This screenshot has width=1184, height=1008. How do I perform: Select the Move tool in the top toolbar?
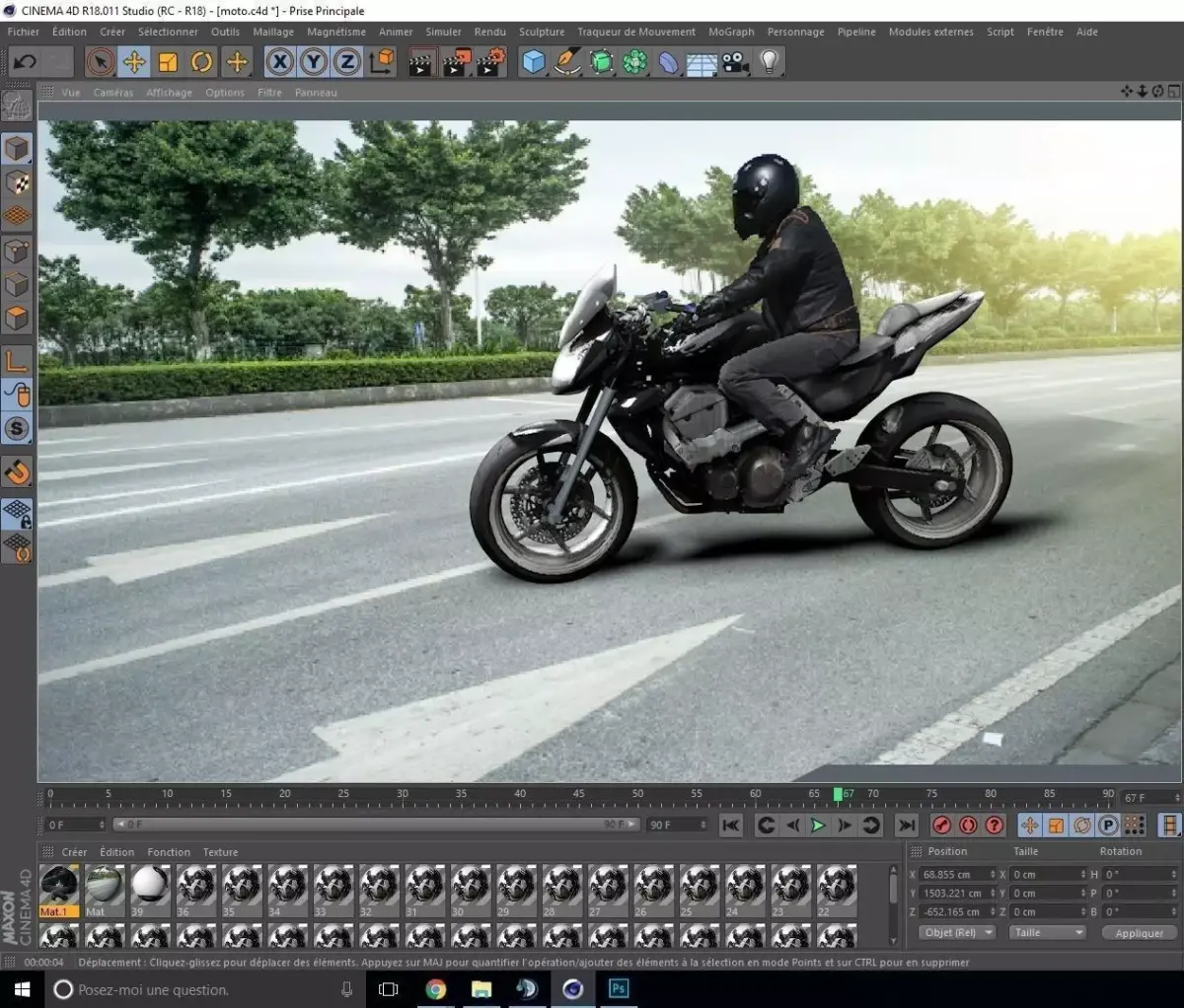133,62
